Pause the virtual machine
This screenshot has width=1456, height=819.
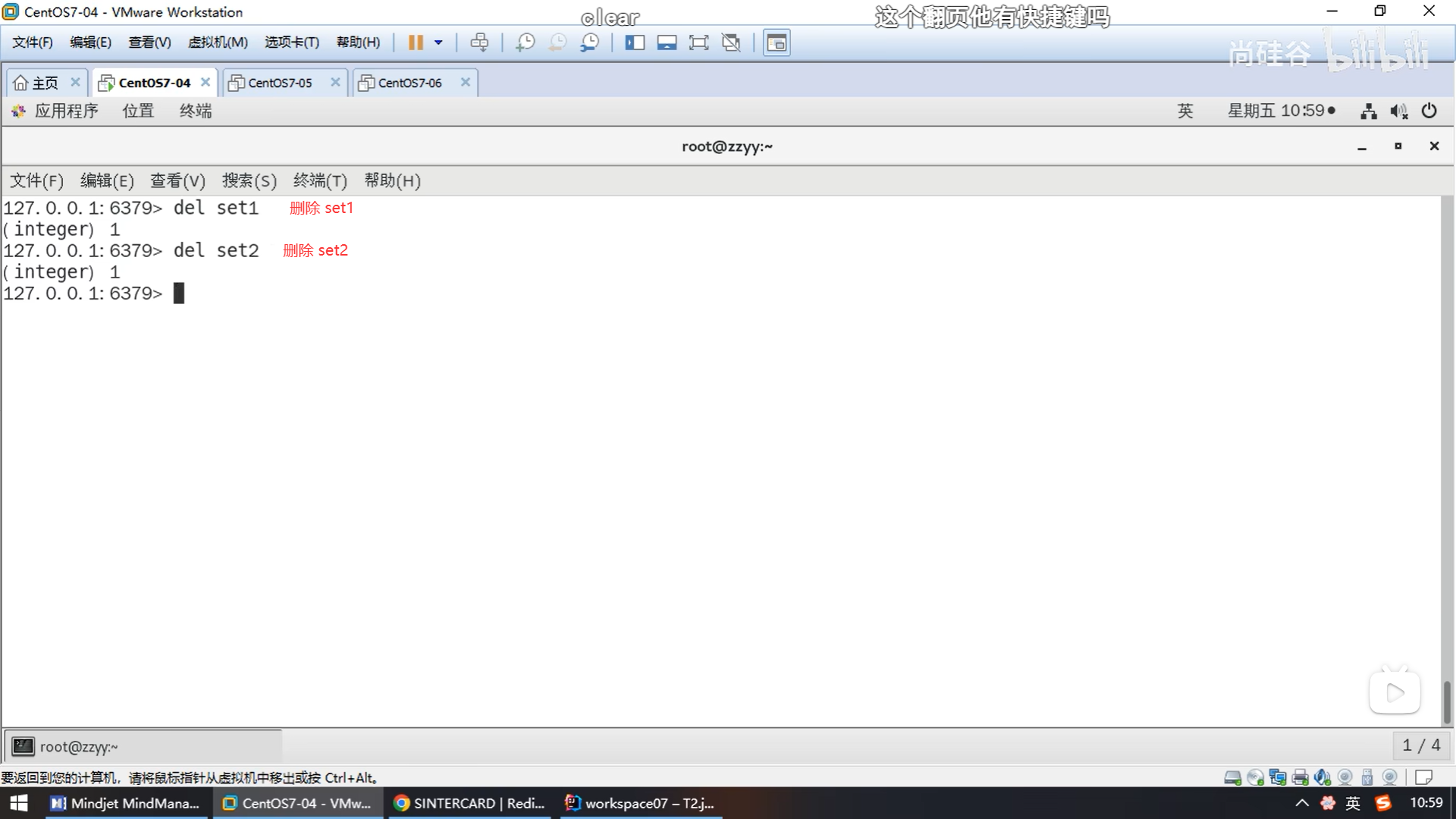415,42
